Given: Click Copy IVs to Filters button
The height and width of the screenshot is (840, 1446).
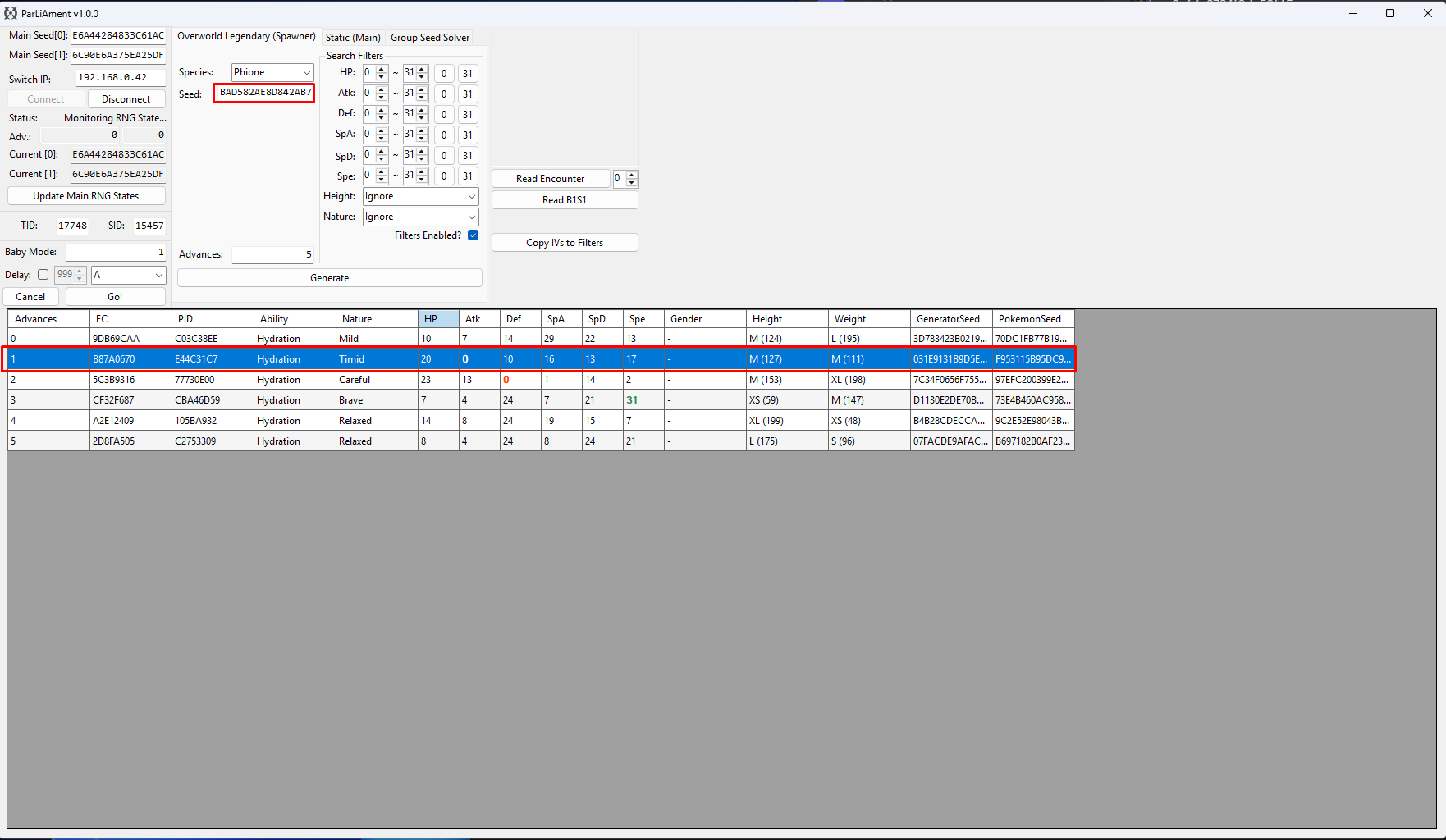Looking at the screenshot, I should pos(565,243).
